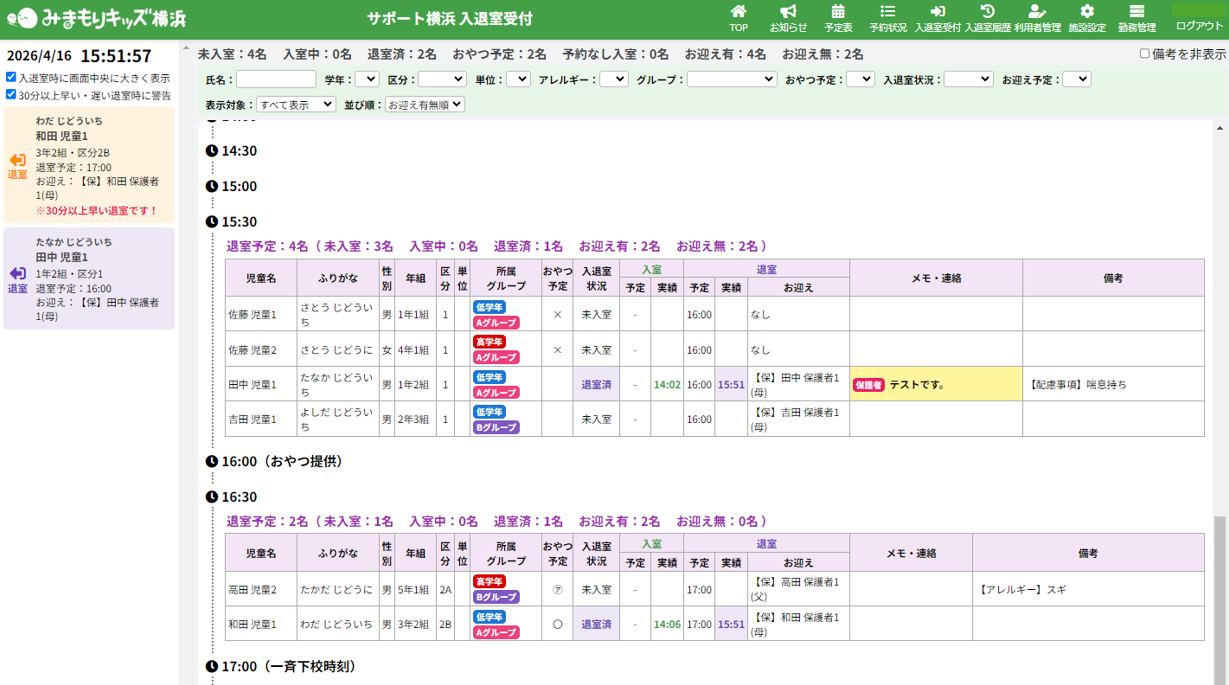1229x685 pixels.
Task: Click the 予約状況 list icon
Action: 887,12
